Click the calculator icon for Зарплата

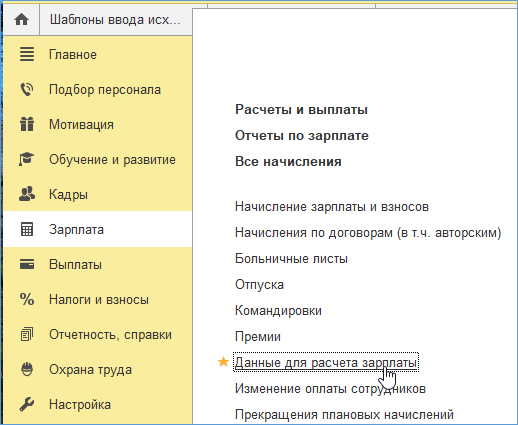(x=27, y=229)
